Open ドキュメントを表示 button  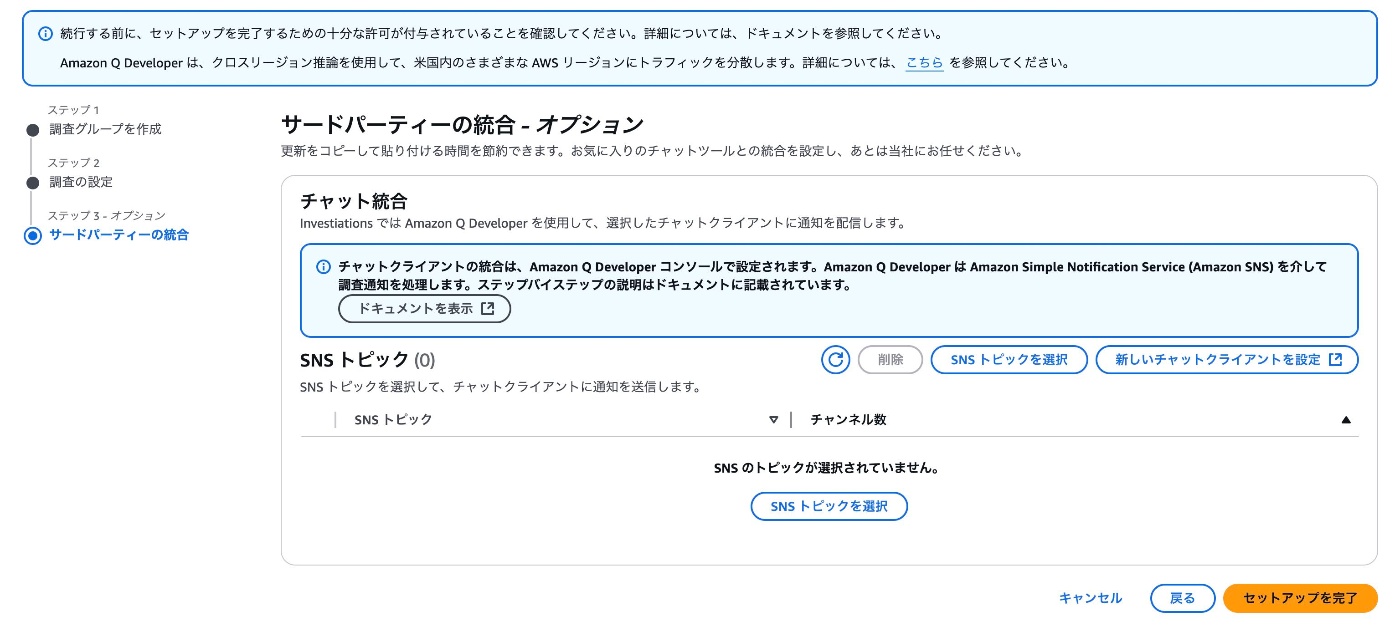click(425, 309)
